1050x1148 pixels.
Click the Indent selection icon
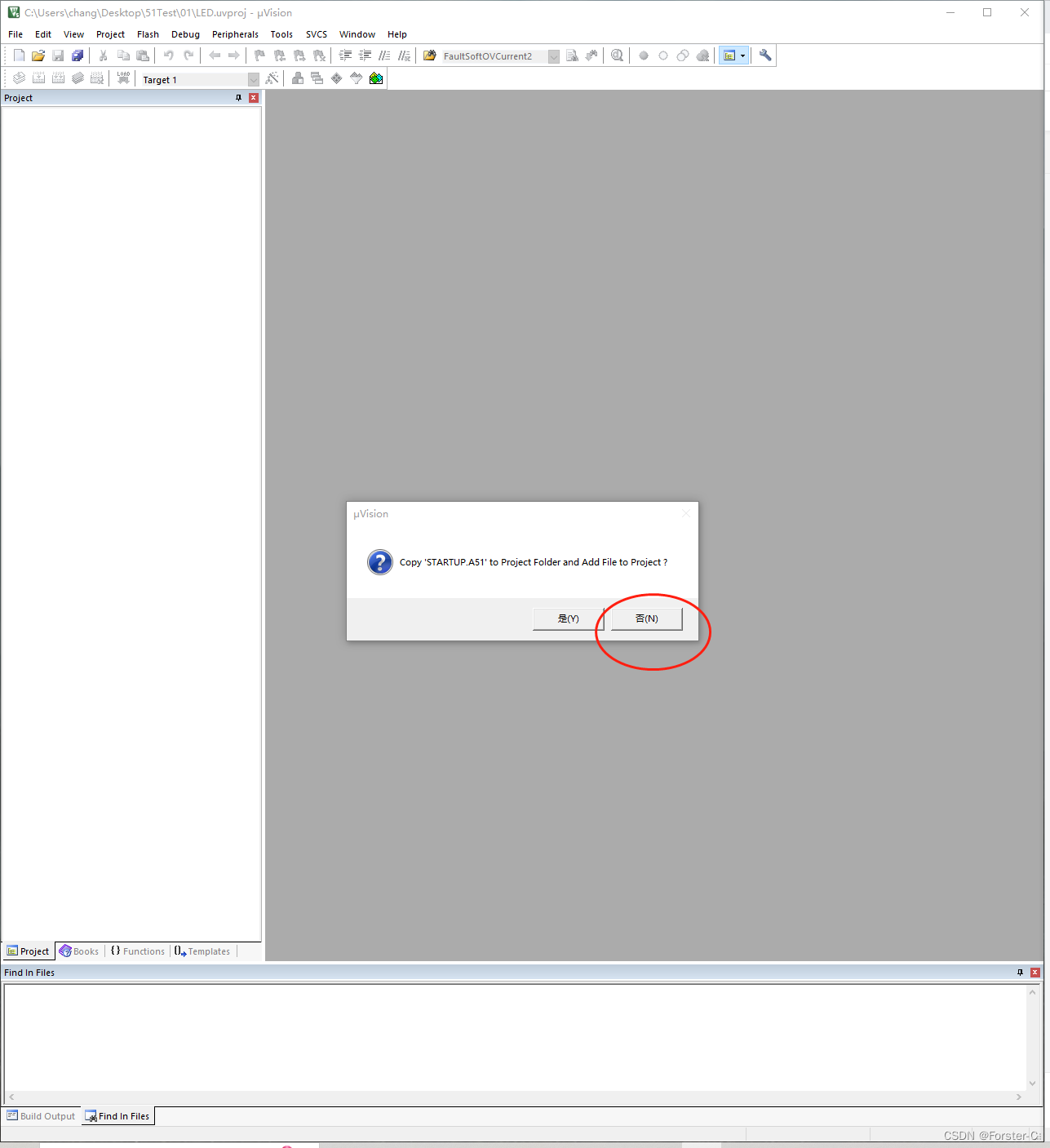[x=345, y=55]
